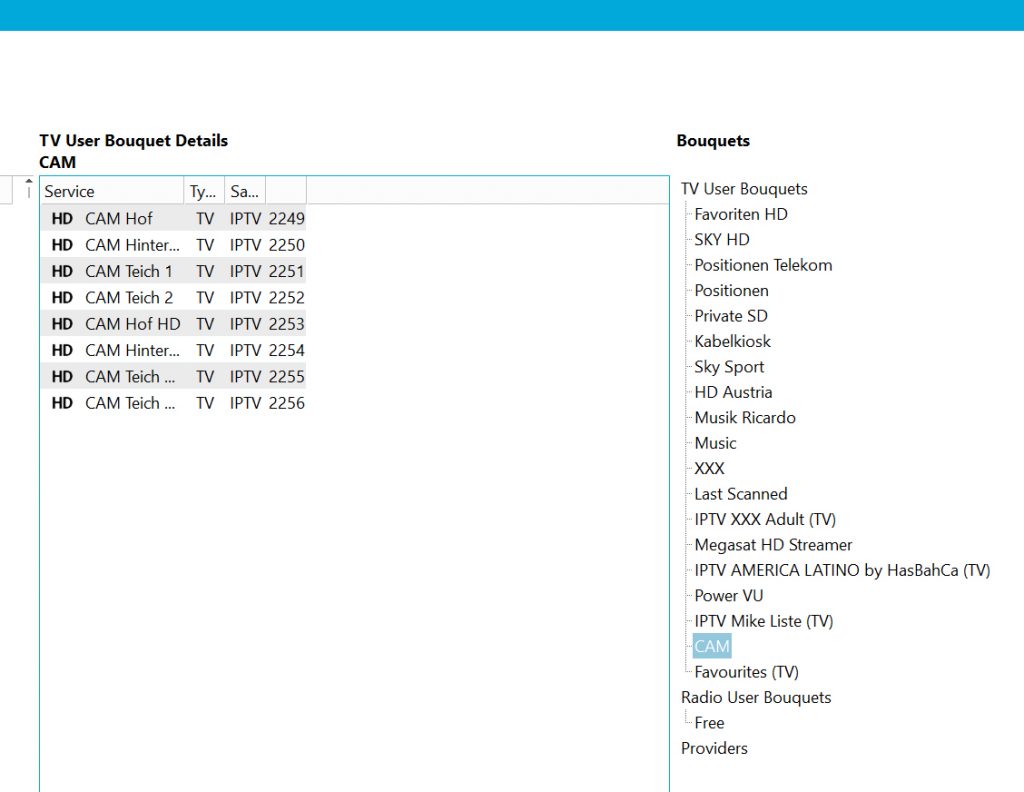This screenshot has height=792, width=1024.
Task: Open the Kabelkiosk bouquet
Action: click(x=732, y=341)
